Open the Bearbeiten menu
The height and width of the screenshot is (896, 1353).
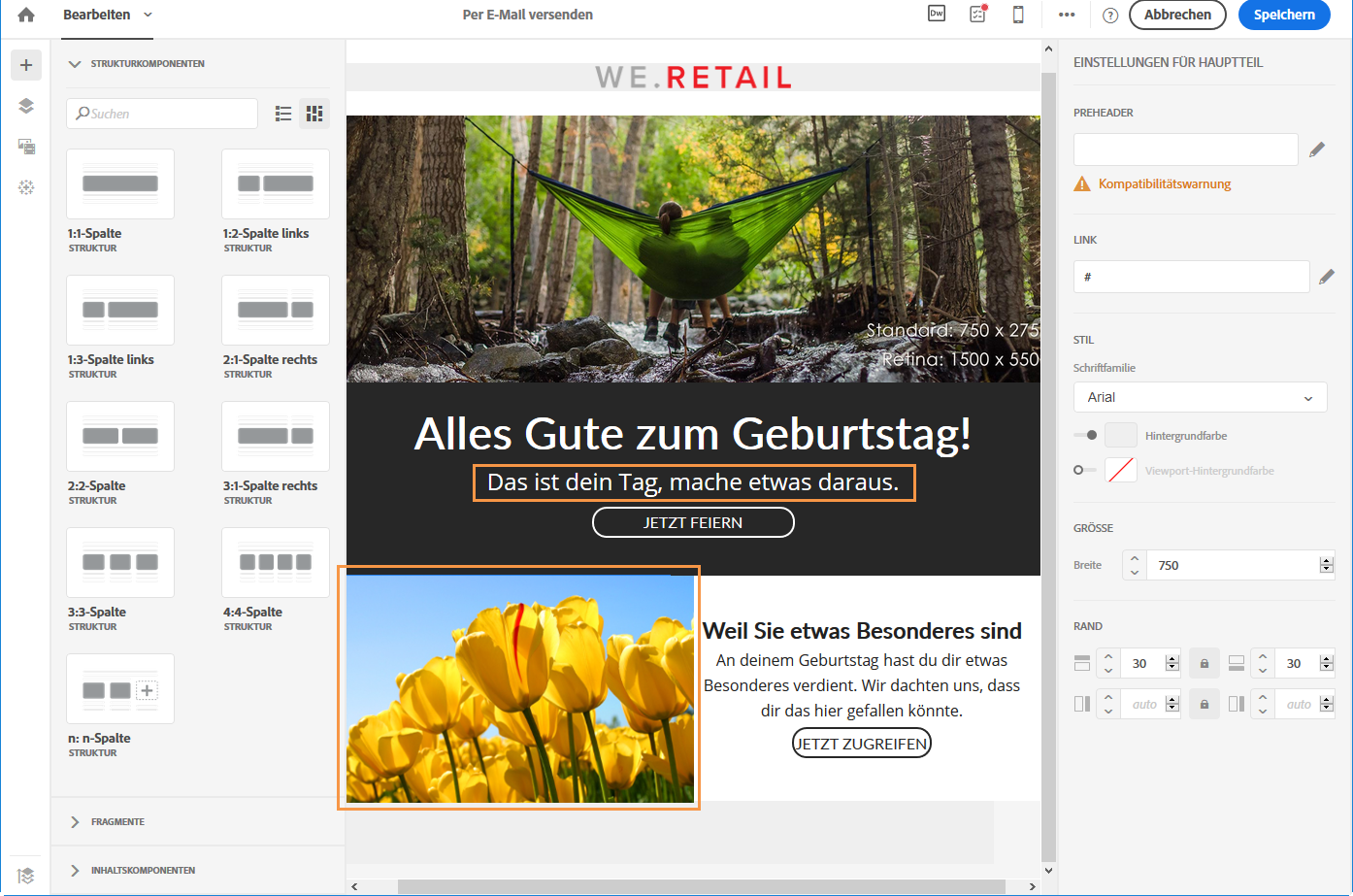pyautogui.click(x=107, y=15)
